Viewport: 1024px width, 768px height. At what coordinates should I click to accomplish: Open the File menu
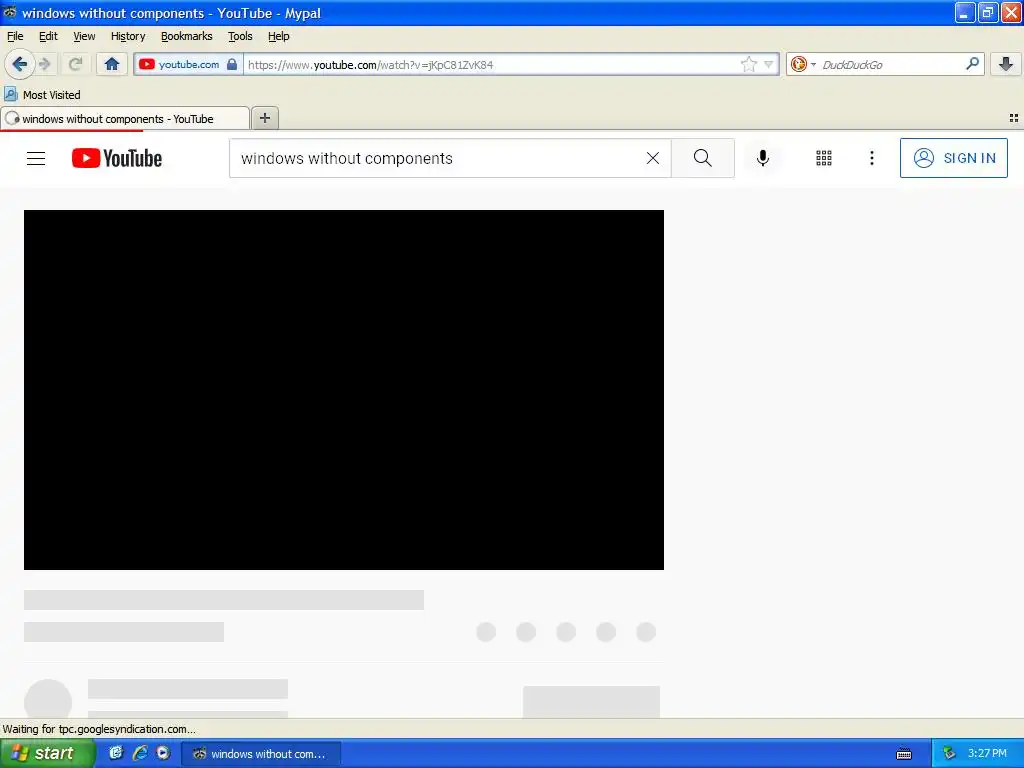15,37
